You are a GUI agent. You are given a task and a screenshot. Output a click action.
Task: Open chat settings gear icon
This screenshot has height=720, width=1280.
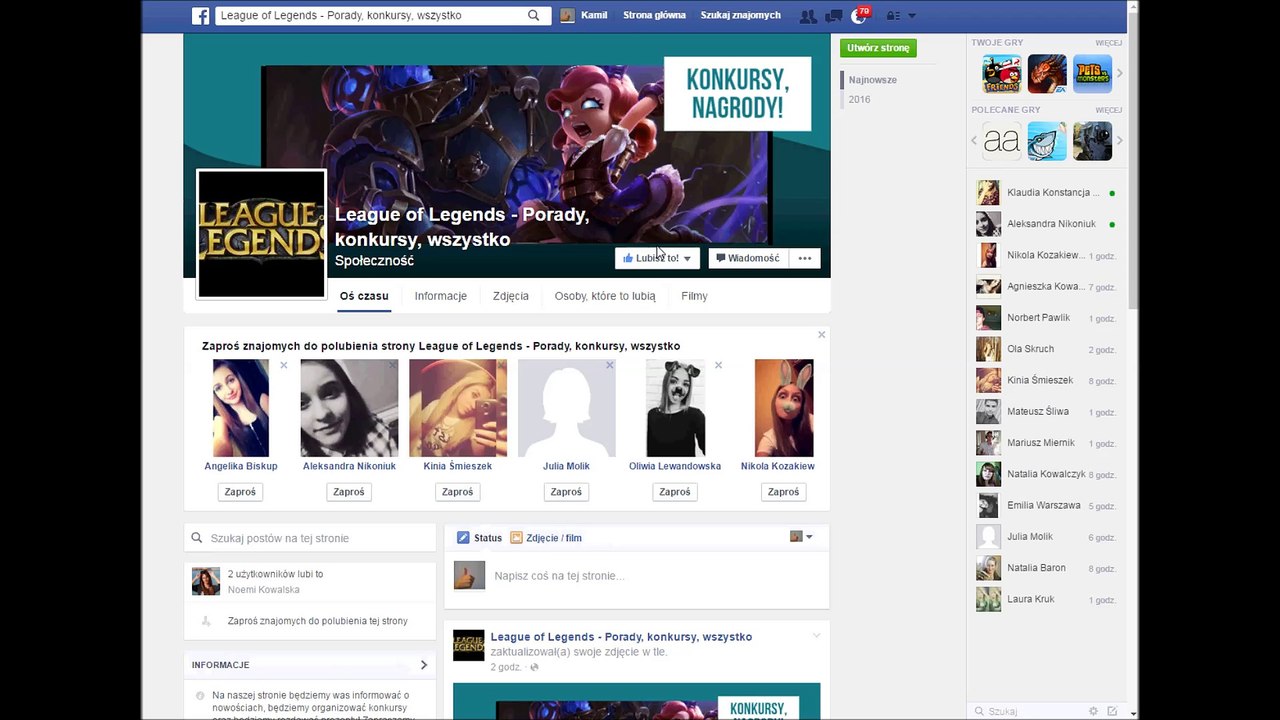click(1093, 711)
